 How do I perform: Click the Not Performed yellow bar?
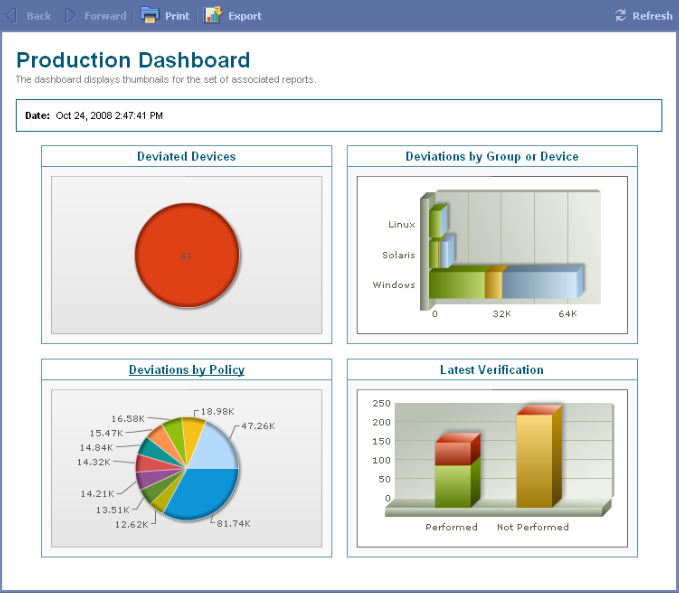534,460
